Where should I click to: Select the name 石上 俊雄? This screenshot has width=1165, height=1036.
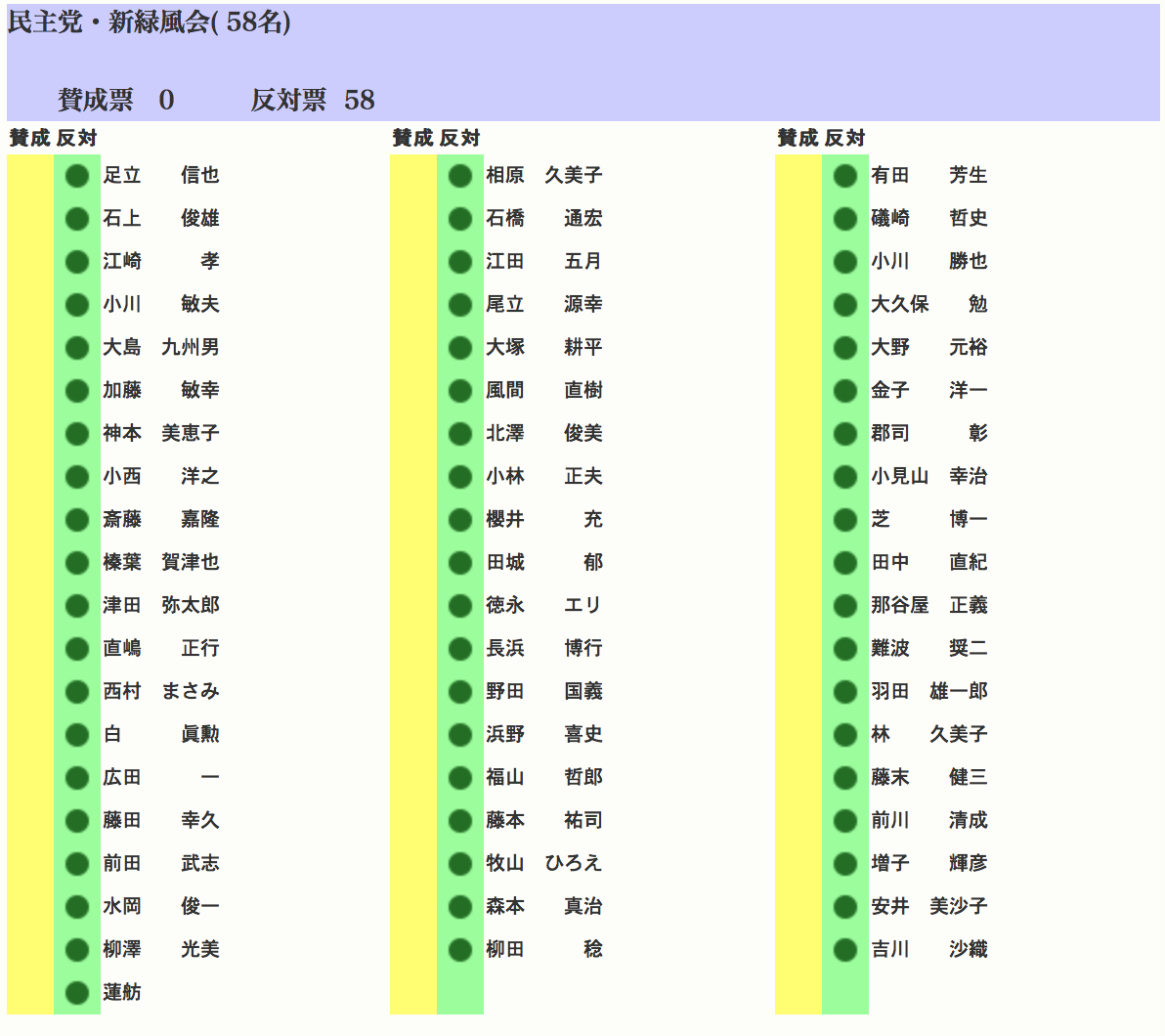point(161,219)
